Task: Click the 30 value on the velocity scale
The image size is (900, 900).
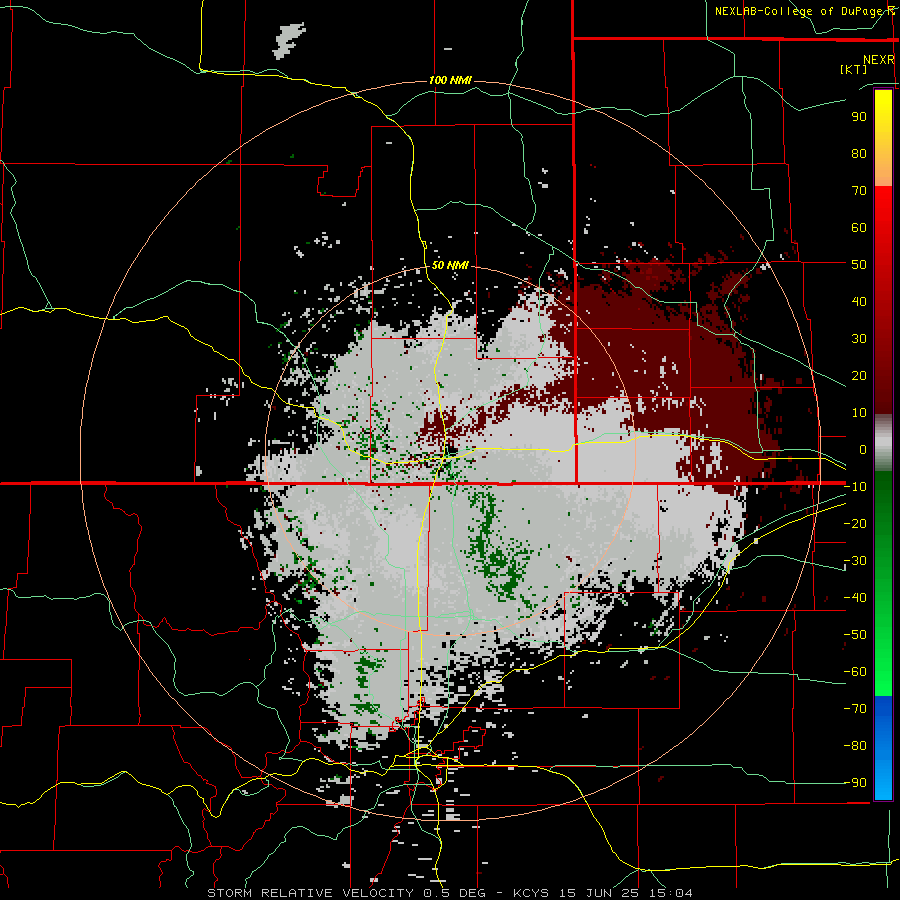Action: [x=859, y=339]
